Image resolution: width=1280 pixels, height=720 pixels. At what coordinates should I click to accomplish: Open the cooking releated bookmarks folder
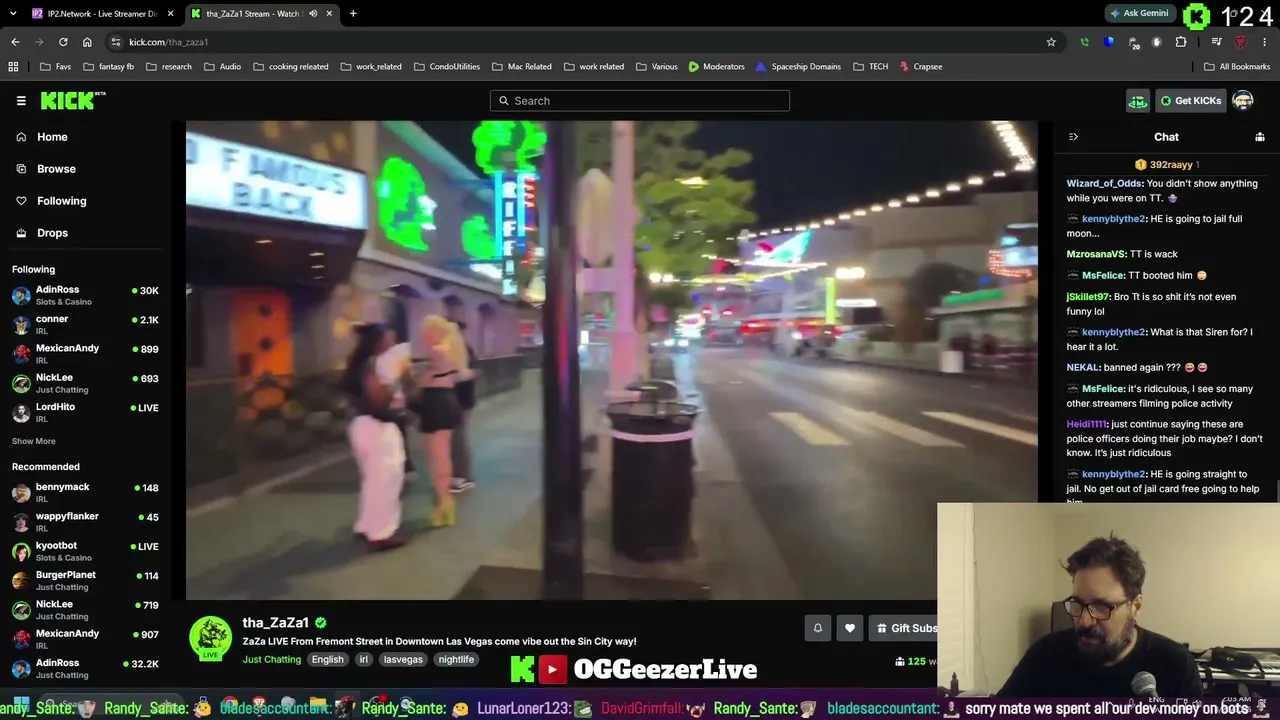point(291,67)
